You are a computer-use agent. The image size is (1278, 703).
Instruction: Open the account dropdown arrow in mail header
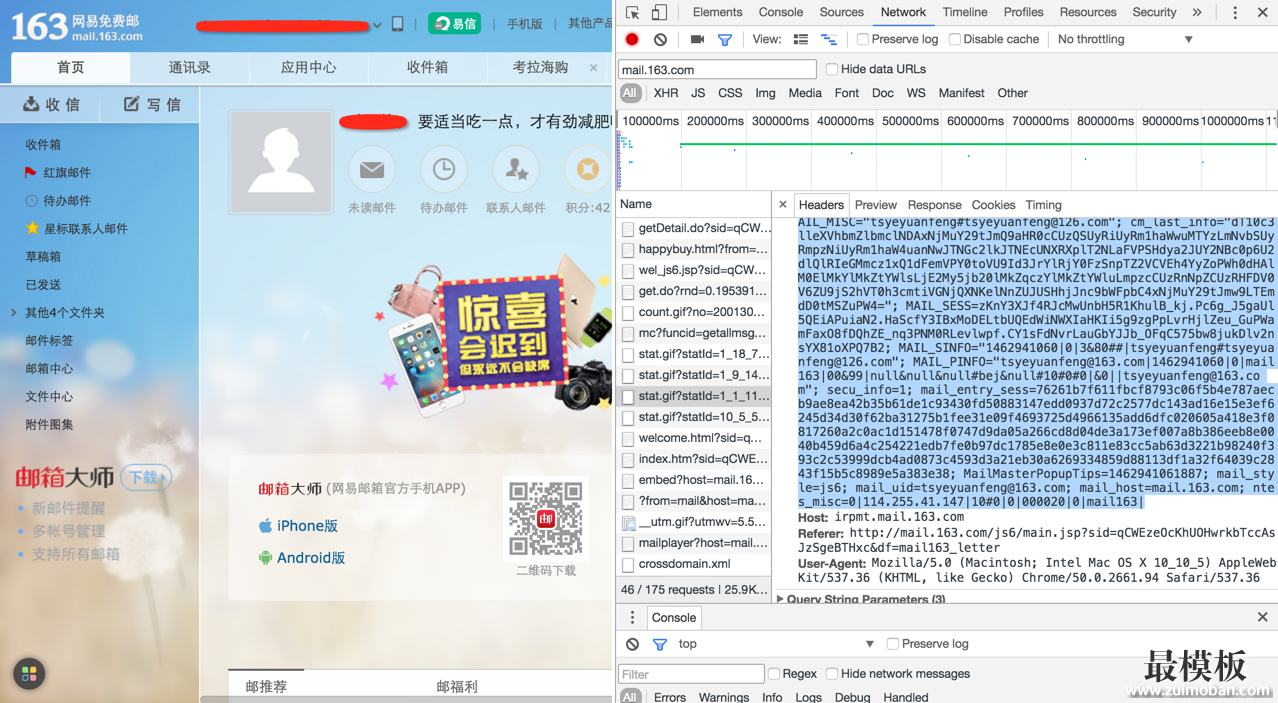tap(377, 25)
